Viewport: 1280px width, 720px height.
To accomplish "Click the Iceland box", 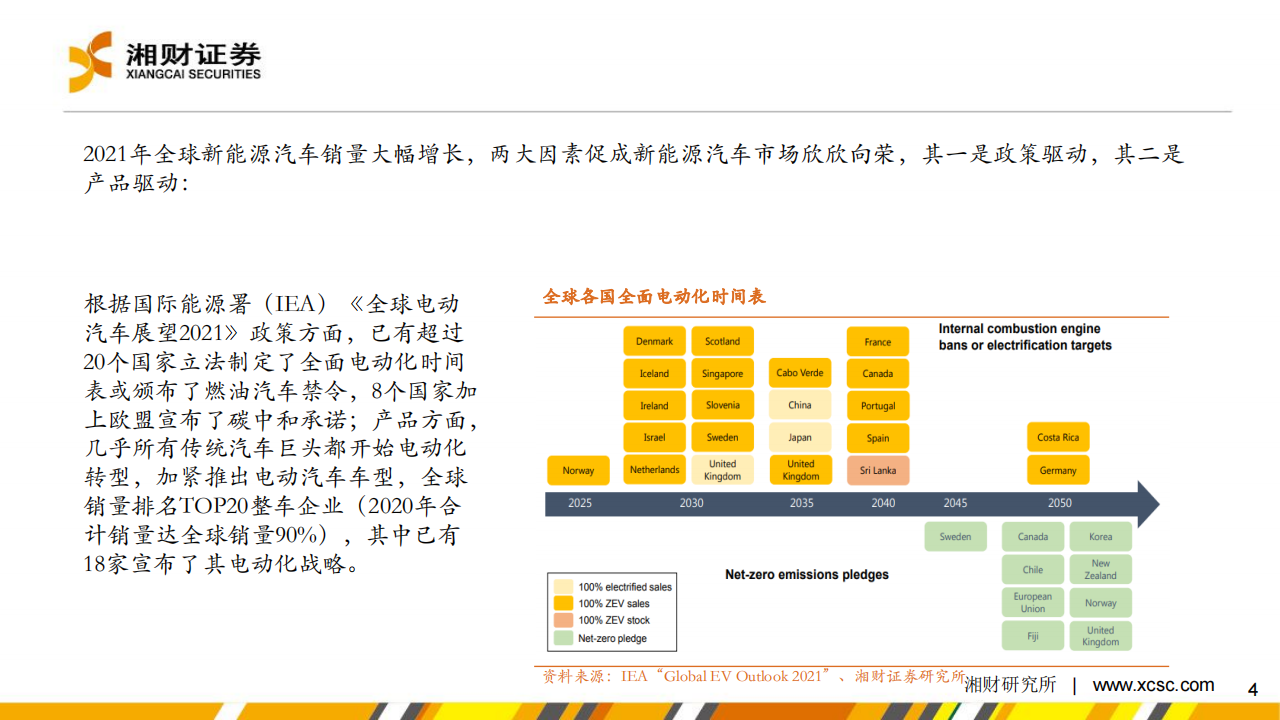I will tap(655, 373).
